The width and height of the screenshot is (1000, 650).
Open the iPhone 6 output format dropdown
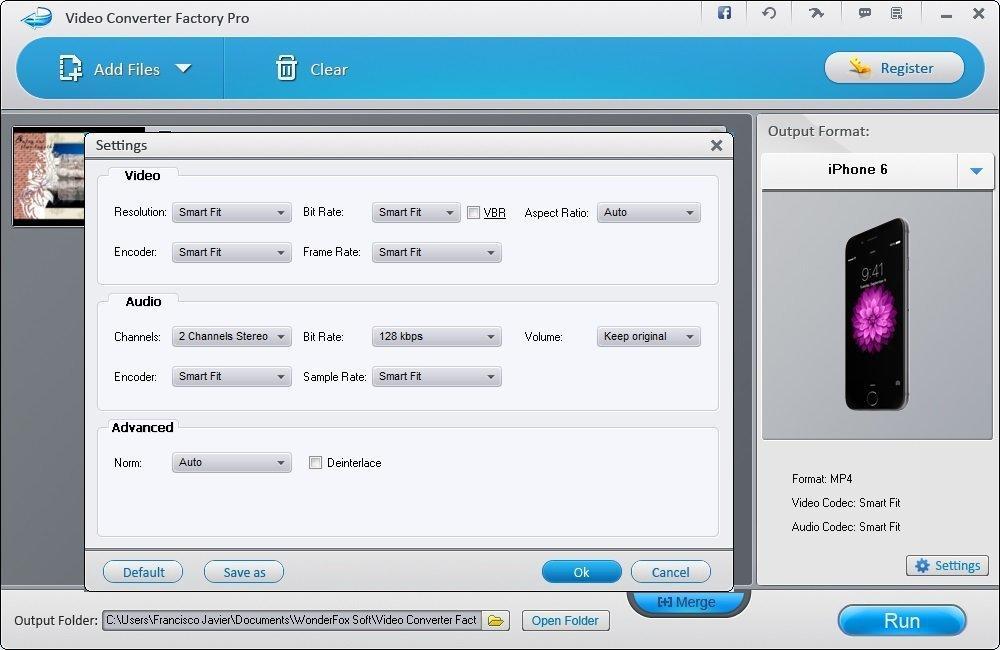(x=975, y=170)
